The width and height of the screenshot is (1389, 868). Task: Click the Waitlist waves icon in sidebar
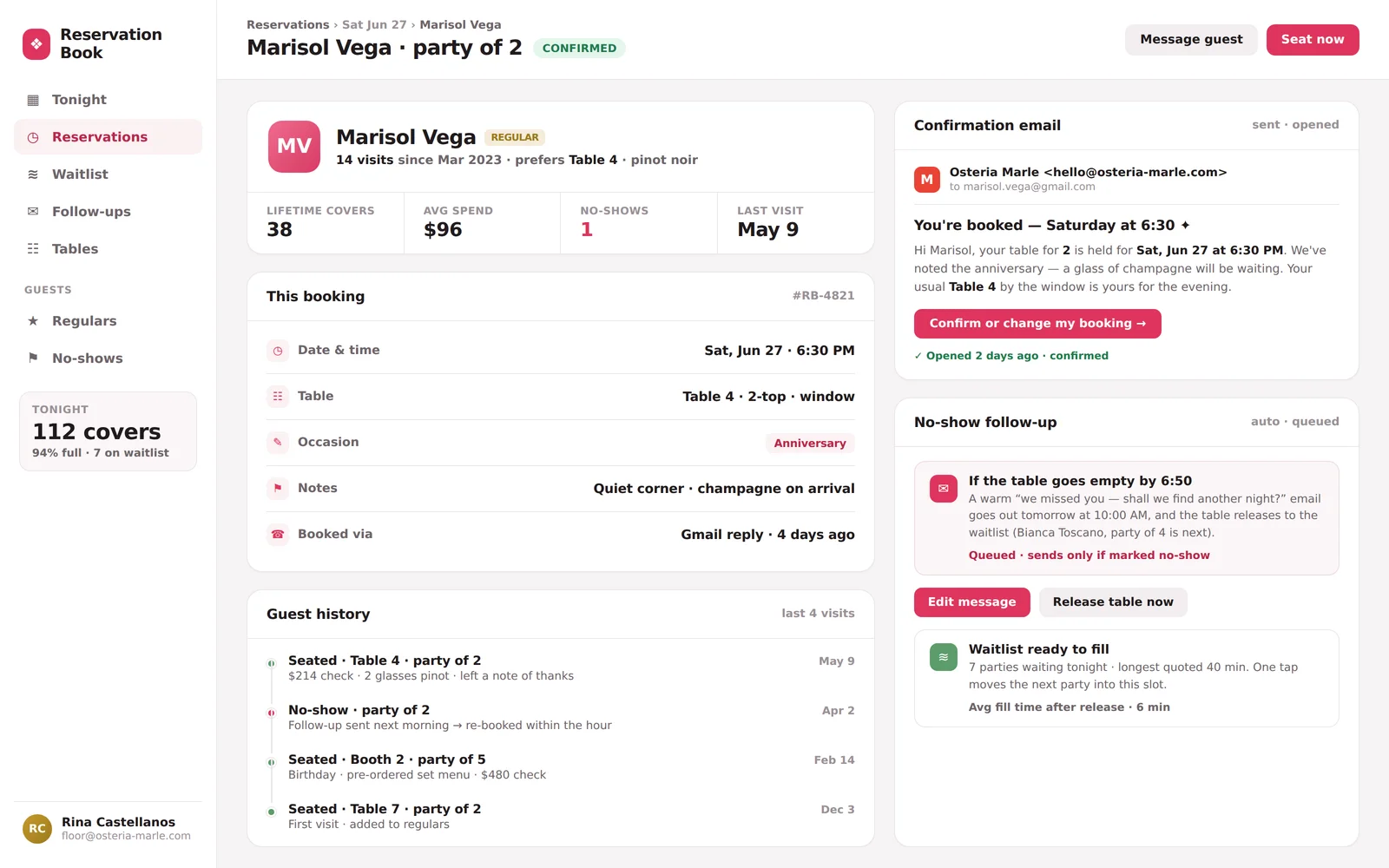coord(33,174)
